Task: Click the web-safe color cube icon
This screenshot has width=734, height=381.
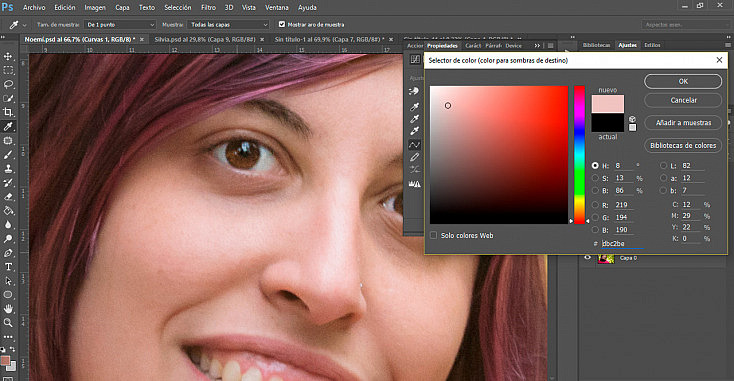Action: (x=632, y=119)
